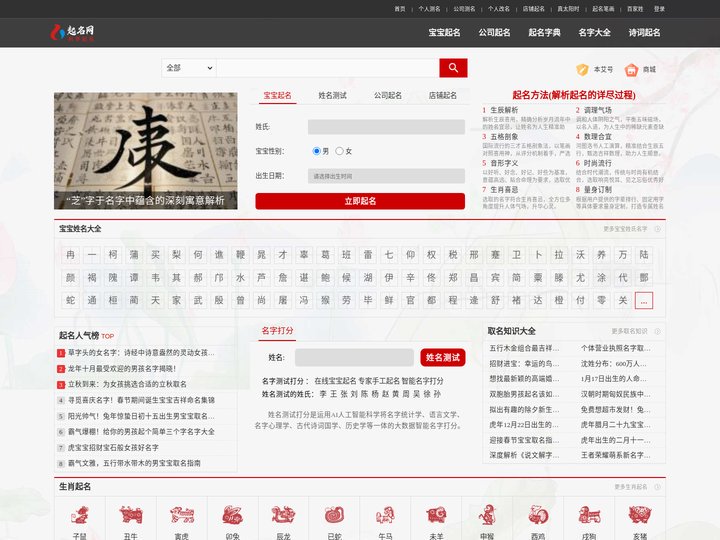This screenshot has width=720, height=540.
Task: Click more arrow beside 更多宝宝姓氏名字
Action: [658, 229]
